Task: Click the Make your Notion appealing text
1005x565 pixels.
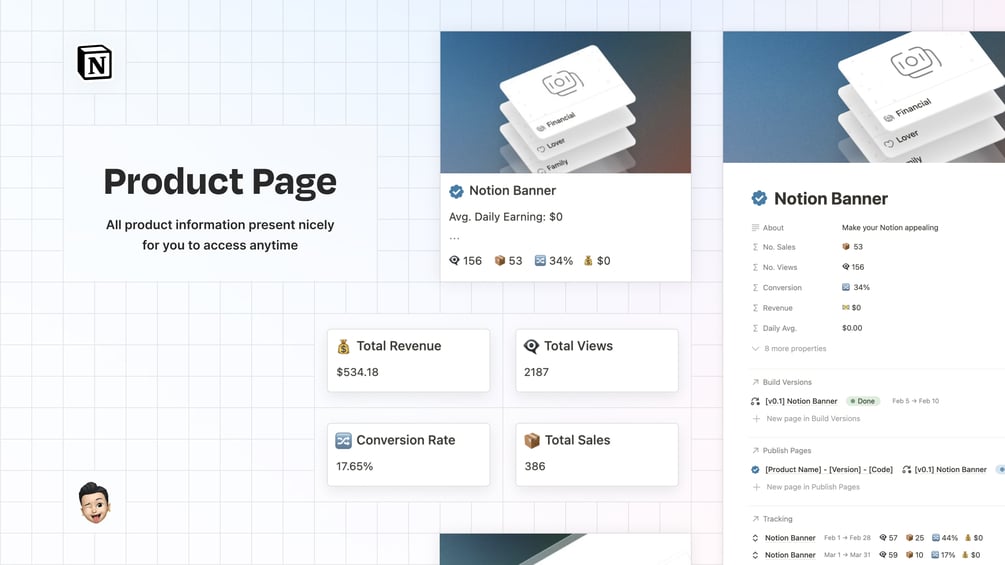Action: tap(890, 227)
